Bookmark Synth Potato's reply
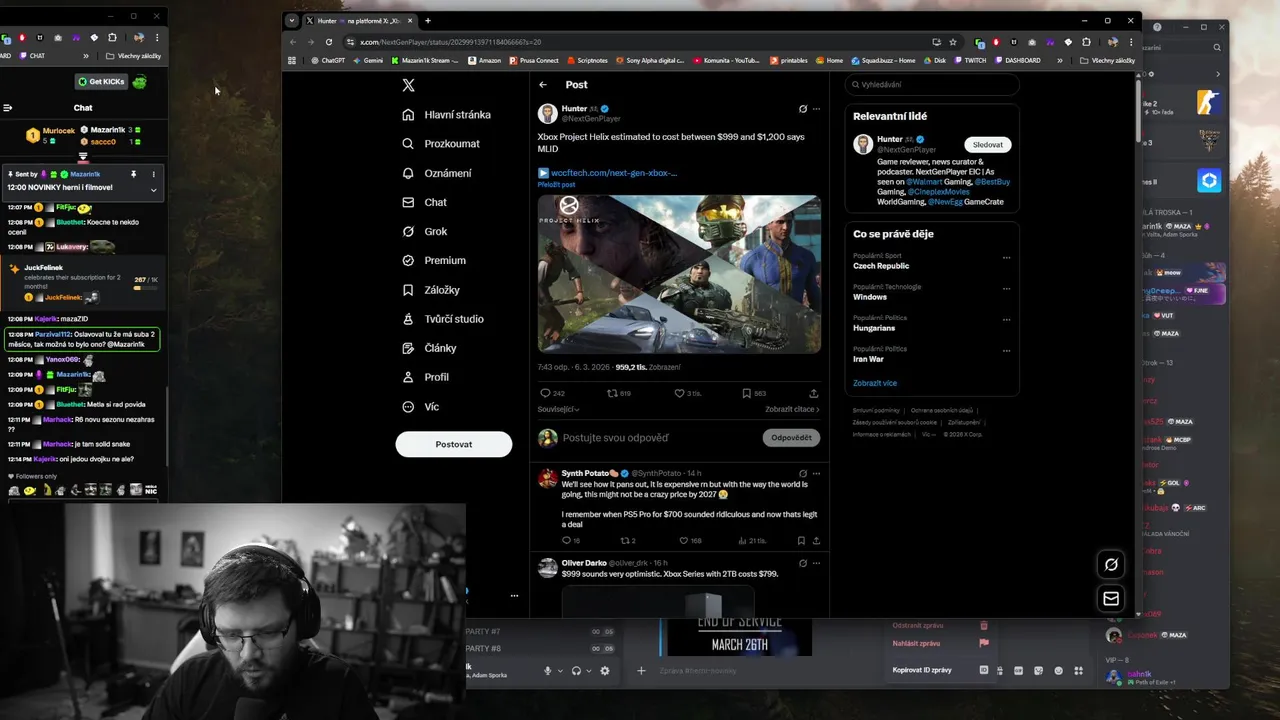Image resolution: width=1280 pixels, height=720 pixels. point(801,541)
